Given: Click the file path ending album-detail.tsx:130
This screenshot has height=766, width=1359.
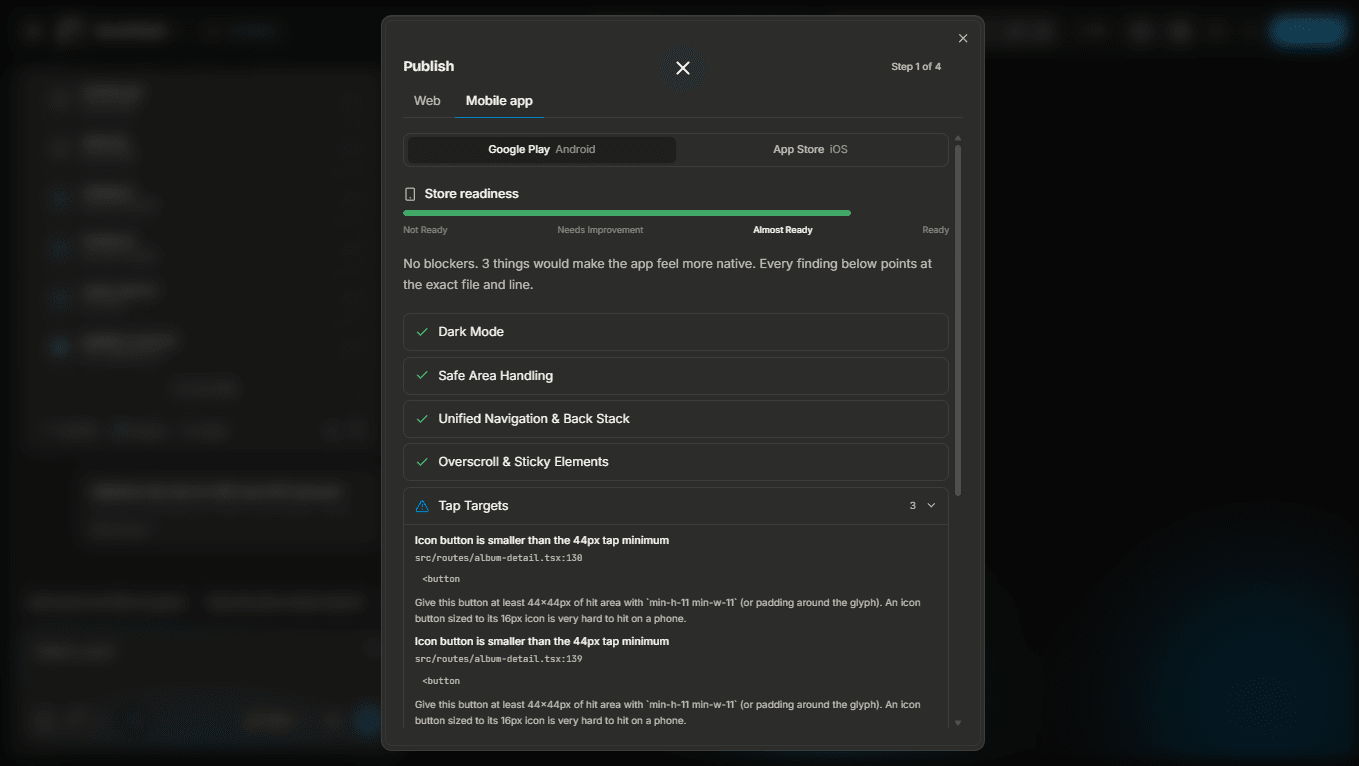Looking at the screenshot, I should 498,558.
